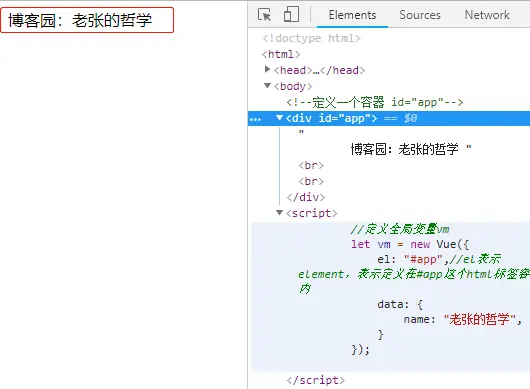Image resolution: width=530 pixels, height=389 pixels.
Task: Click the three-dots on selected div row
Action: [x=255, y=119]
